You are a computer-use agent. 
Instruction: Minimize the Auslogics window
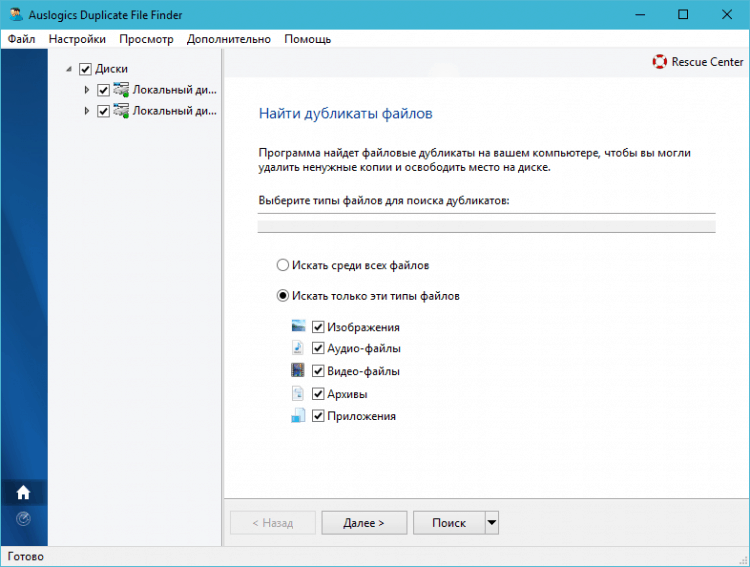pyautogui.click(x=640, y=14)
